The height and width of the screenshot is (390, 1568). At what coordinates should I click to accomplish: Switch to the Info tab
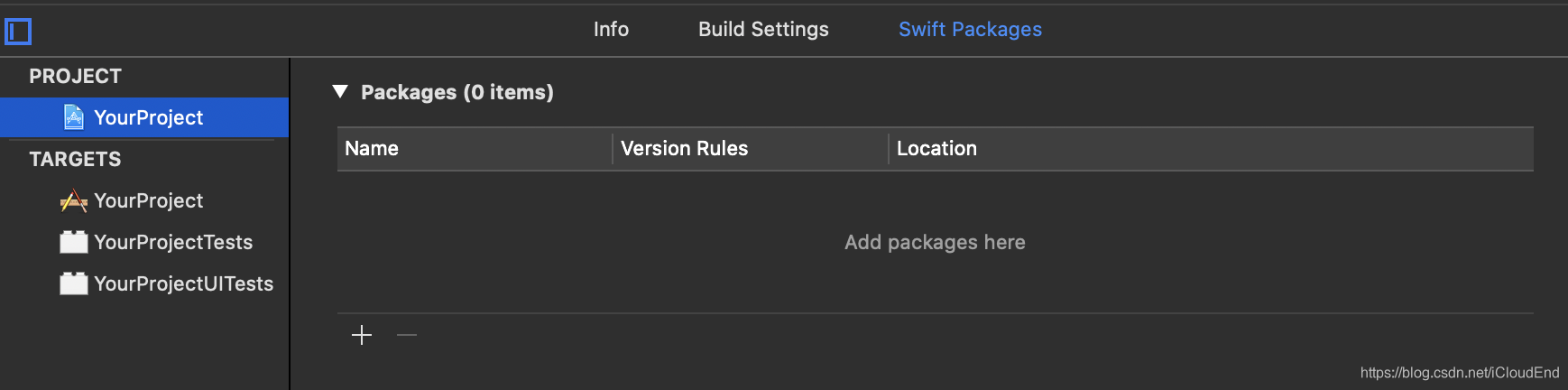[611, 29]
